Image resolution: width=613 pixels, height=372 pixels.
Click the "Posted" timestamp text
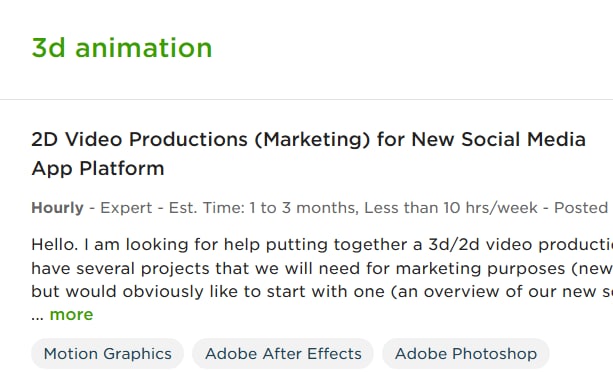point(581,208)
